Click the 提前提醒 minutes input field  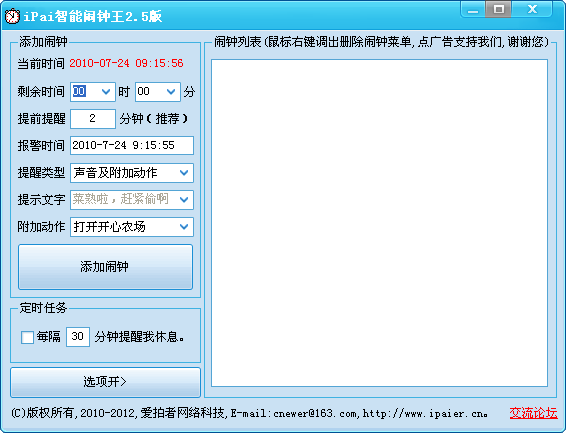point(93,119)
